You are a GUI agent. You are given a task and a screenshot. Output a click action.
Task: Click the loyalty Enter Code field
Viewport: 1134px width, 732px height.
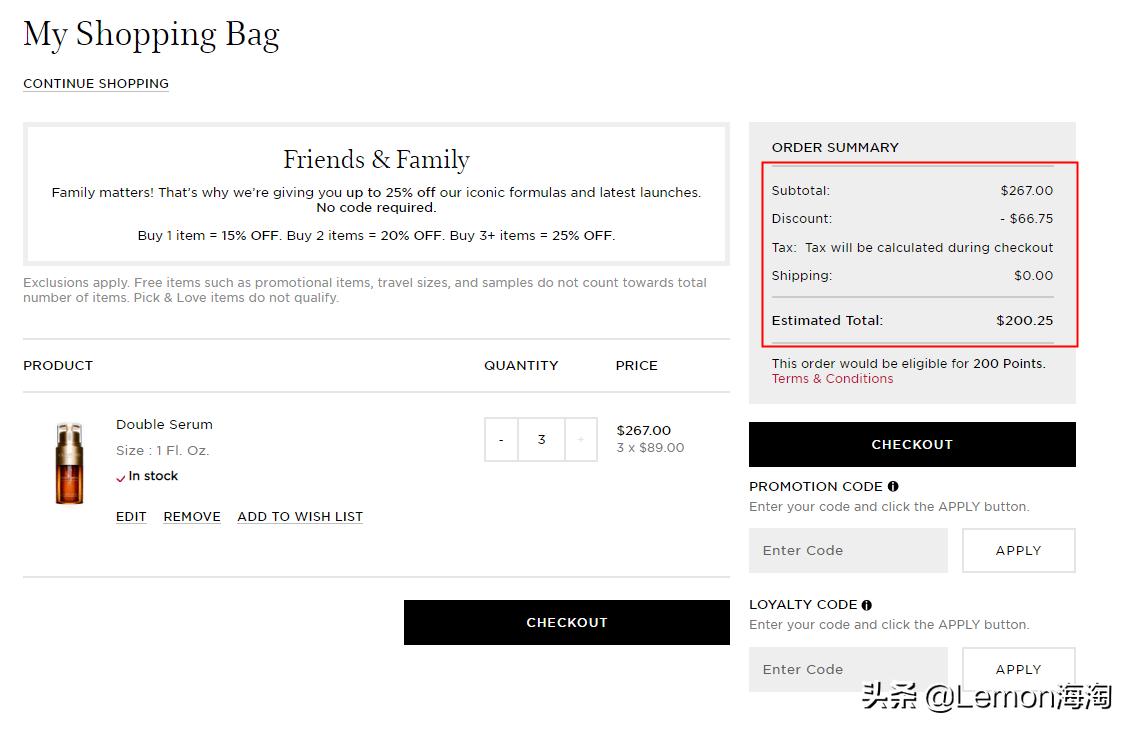(x=848, y=669)
